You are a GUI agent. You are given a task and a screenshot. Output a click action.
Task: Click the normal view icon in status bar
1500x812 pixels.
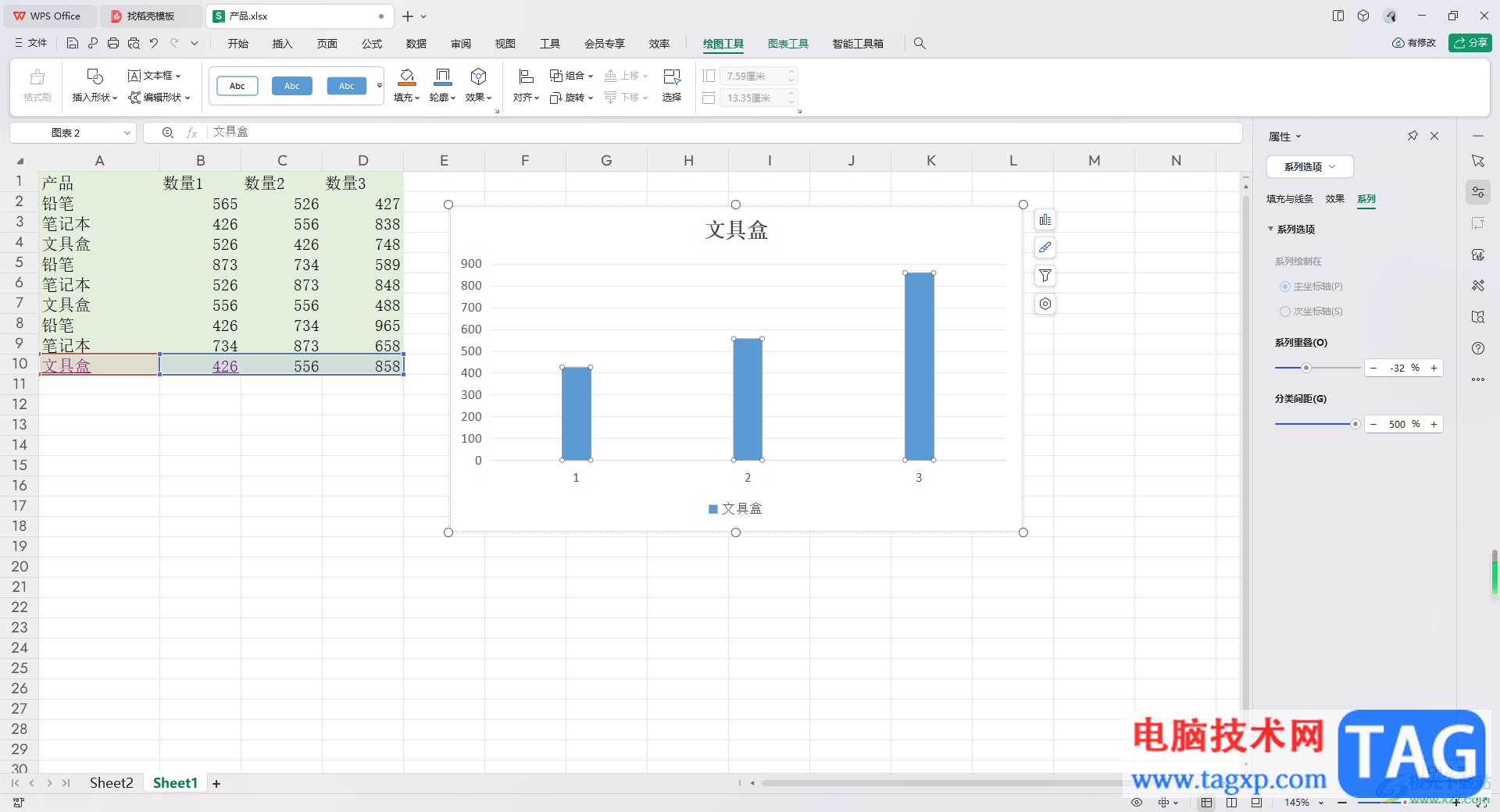click(x=1207, y=803)
